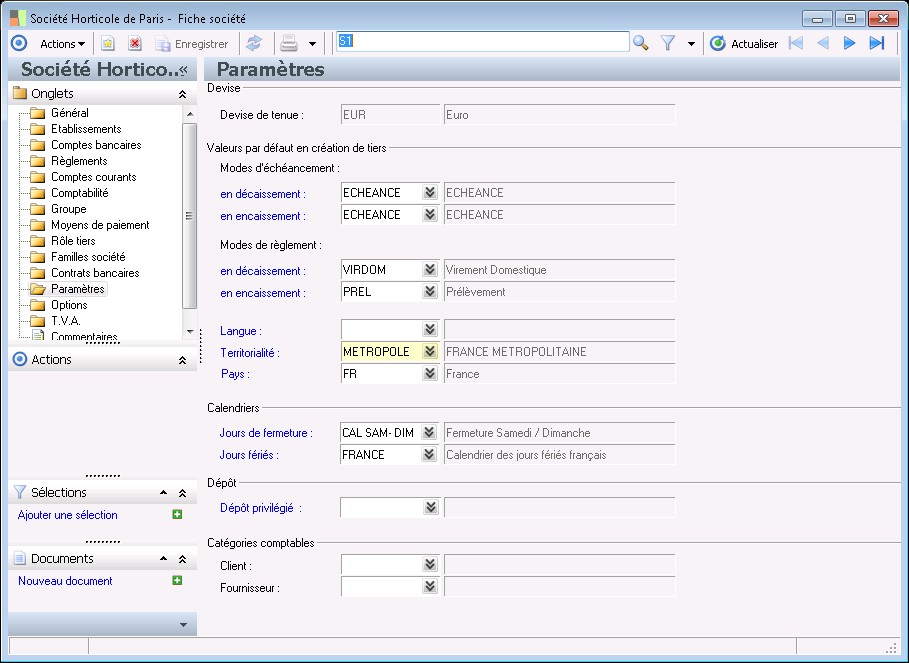Expand the Dépôt privilégié dropdown
This screenshot has width=909, height=663.
pyautogui.click(x=430, y=508)
